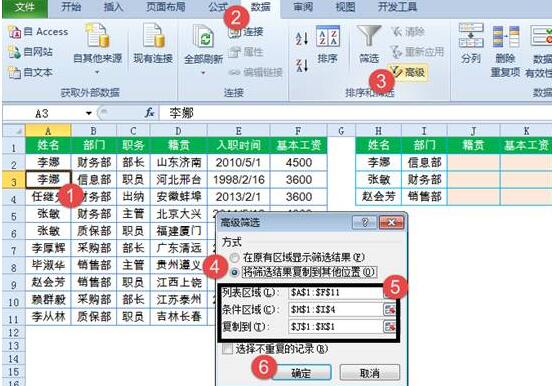
Task: Click the 清除 clear filter command
Action: pyautogui.click(x=408, y=32)
